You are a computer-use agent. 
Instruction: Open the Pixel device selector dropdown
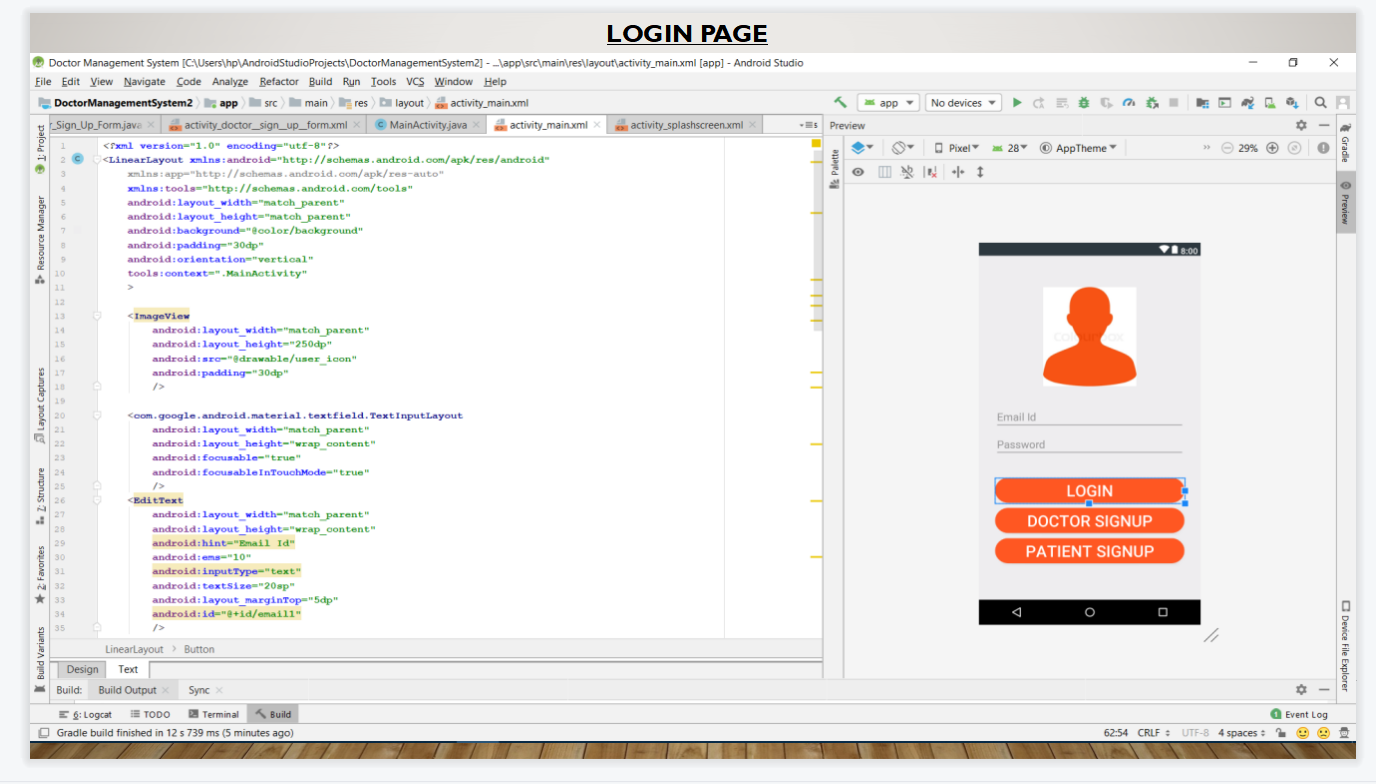coord(957,148)
